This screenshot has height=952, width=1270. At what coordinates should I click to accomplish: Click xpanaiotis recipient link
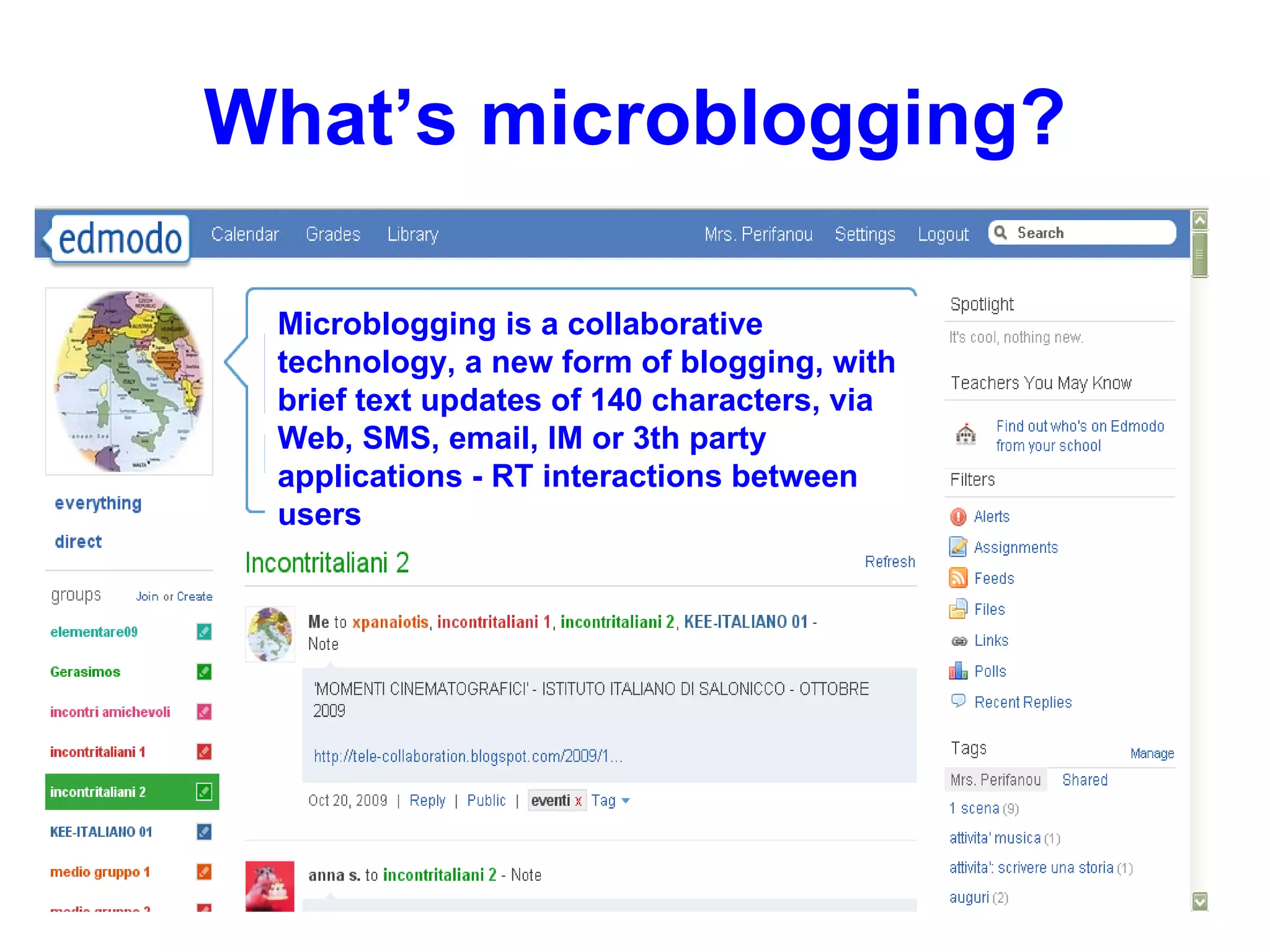click(x=390, y=622)
